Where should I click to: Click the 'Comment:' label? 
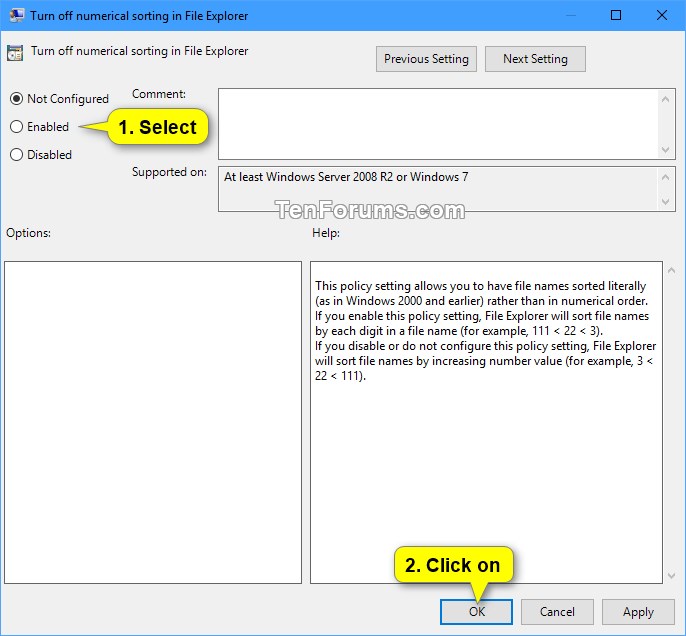point(159,94)
